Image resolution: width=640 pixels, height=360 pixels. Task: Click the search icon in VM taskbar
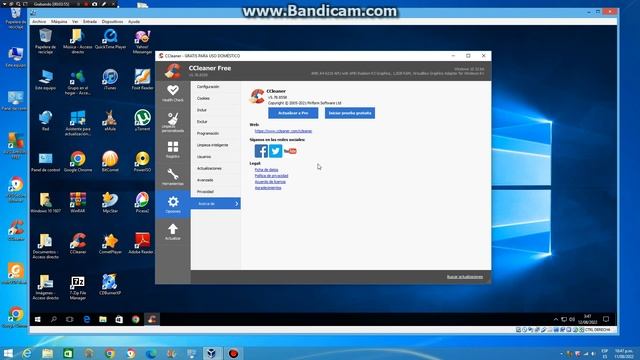click(53, 319)
